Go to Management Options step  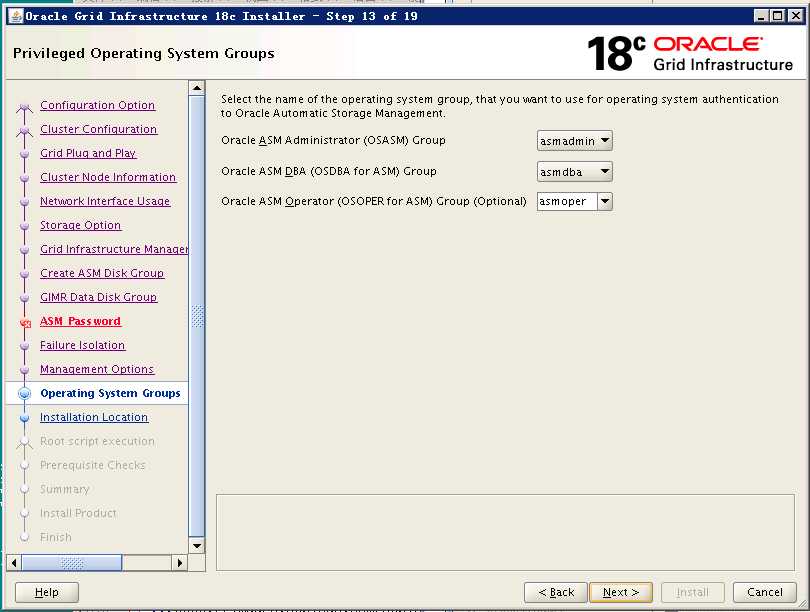[x=97, y=369]
